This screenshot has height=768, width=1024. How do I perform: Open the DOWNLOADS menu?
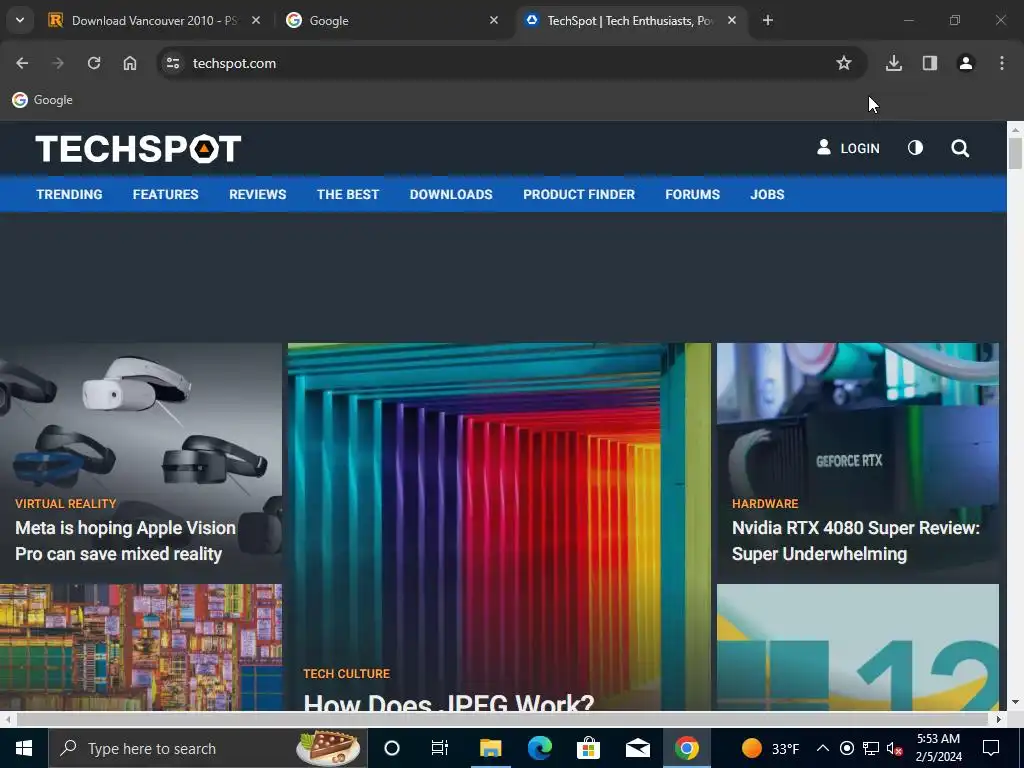point(451,195)
